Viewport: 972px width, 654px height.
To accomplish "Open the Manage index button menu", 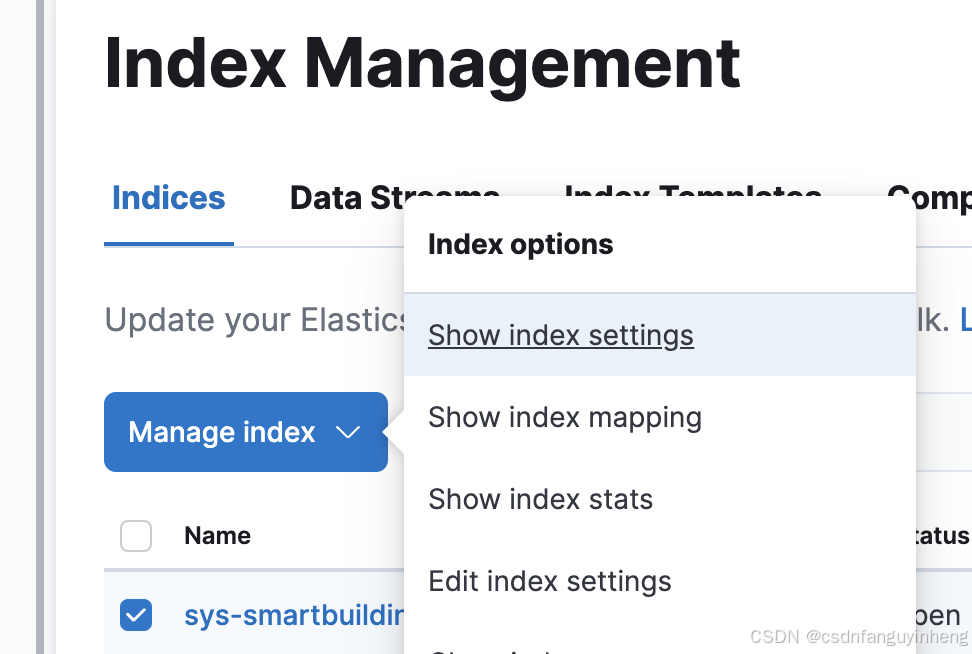I will pos(246,432).
